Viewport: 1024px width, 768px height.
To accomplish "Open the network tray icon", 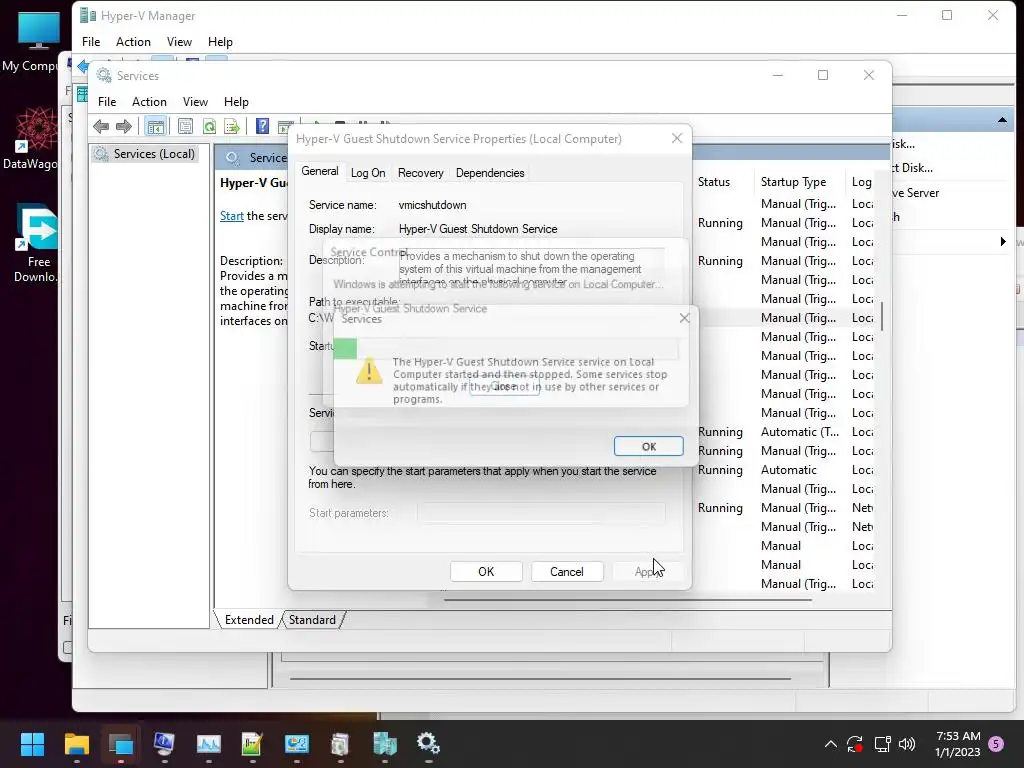I will 882,744.
